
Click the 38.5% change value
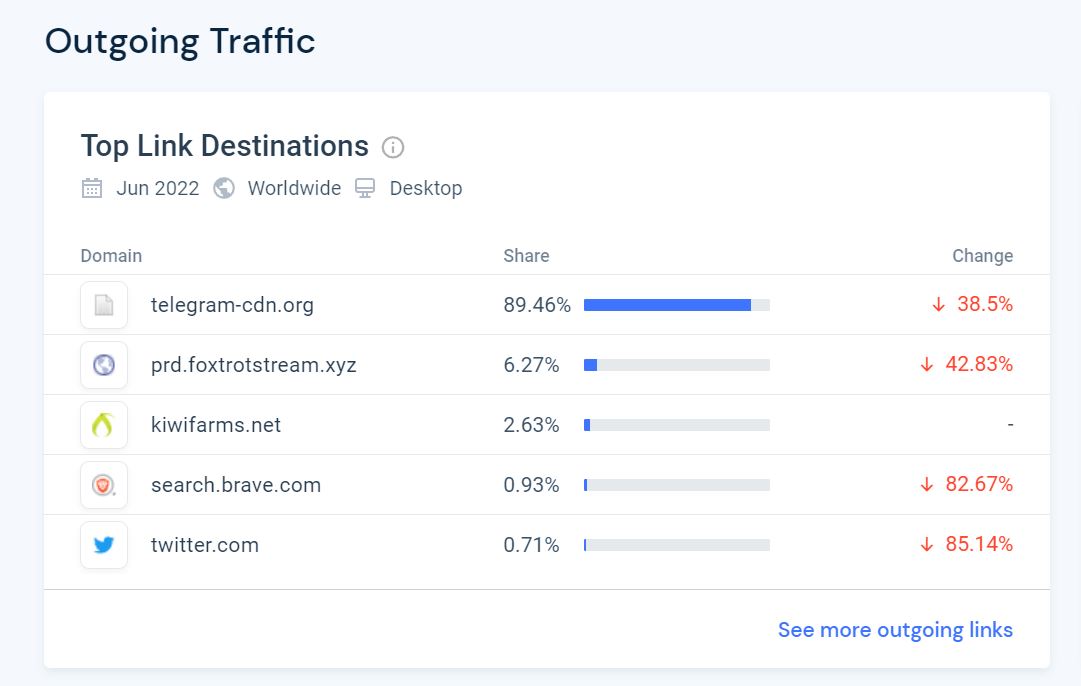[x=985, y=304]
